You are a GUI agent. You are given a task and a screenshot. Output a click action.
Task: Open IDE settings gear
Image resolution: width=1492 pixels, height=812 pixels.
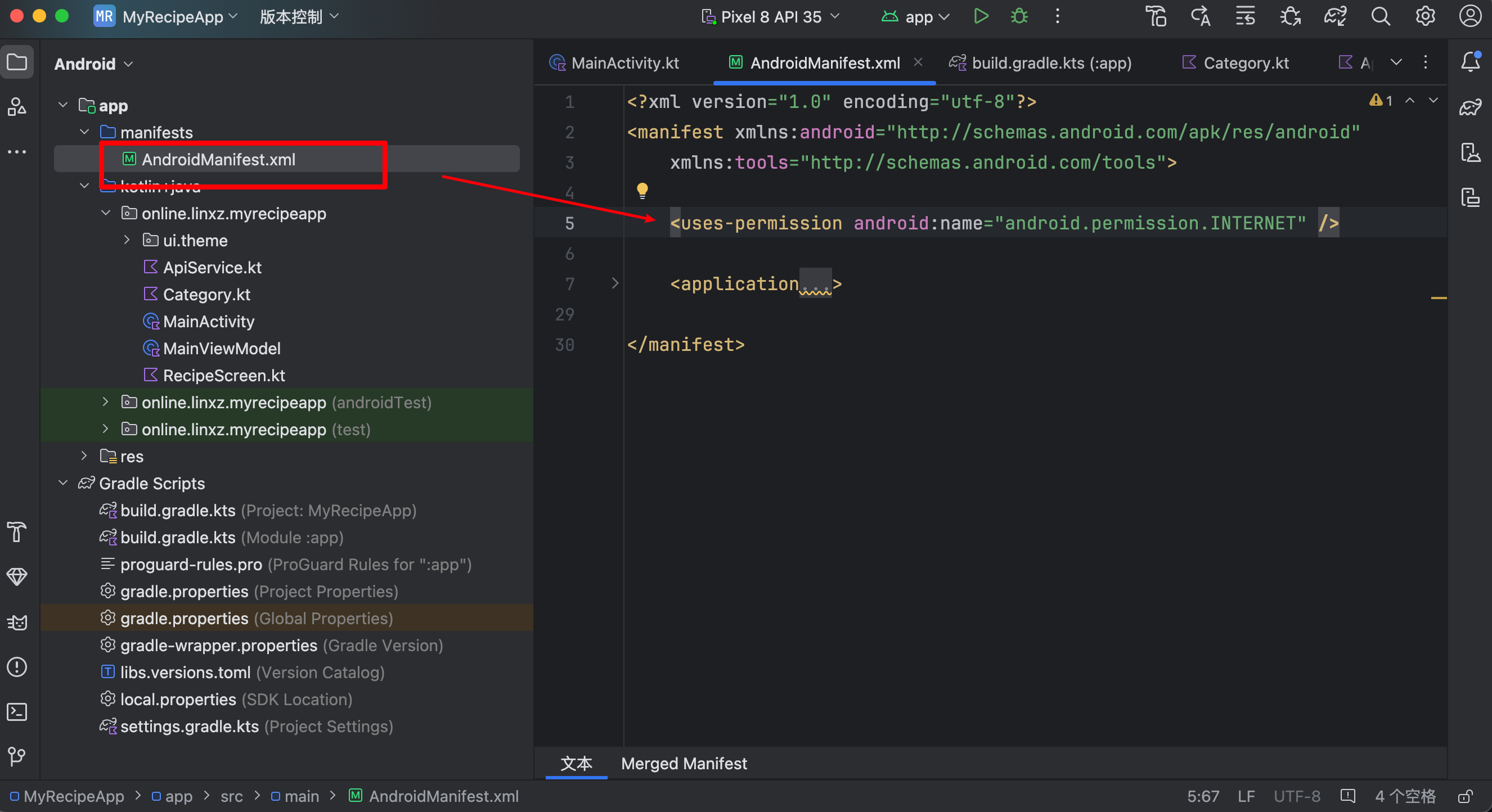(x=1425, y=16)
